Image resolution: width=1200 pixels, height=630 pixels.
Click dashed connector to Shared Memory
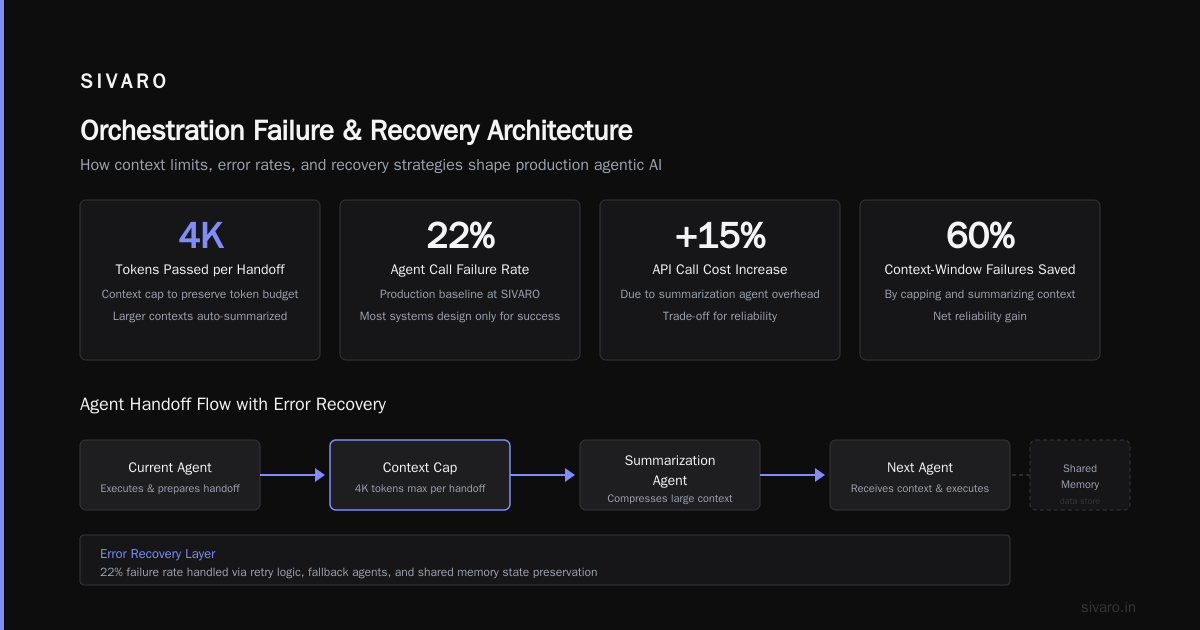[x=1020, y=475]
